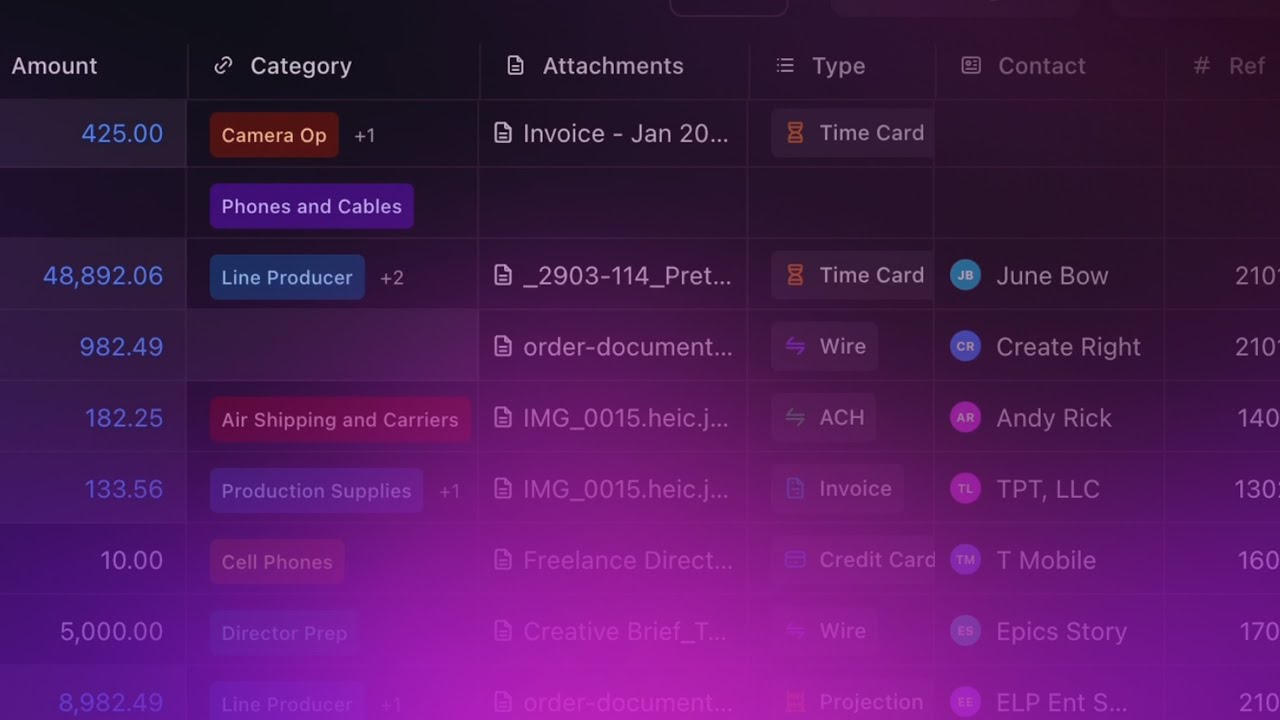Image resolution: width=1280 pixels, height=720 pixels.
Task: Click the Create Right contact name
Action: click(x=1068, y=347)
